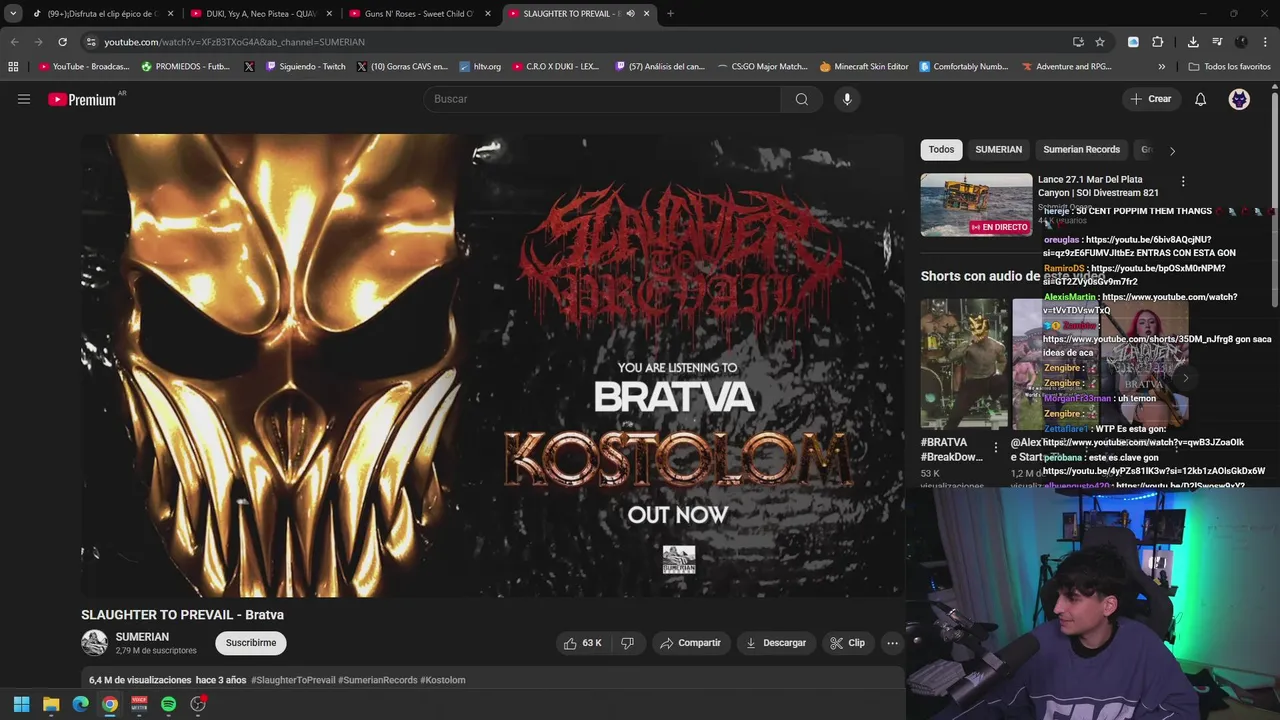The height and width of the screenshot is (720, 1280).
Task: Open File Explorer from taskbar
Action: (x=51, y=704)
